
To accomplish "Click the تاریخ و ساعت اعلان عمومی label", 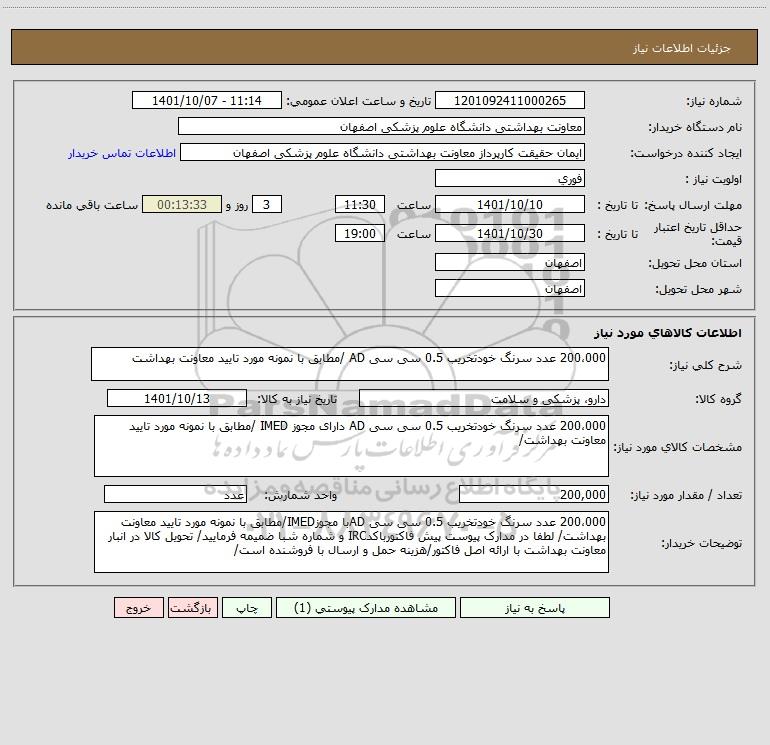I will coord(358,101).
